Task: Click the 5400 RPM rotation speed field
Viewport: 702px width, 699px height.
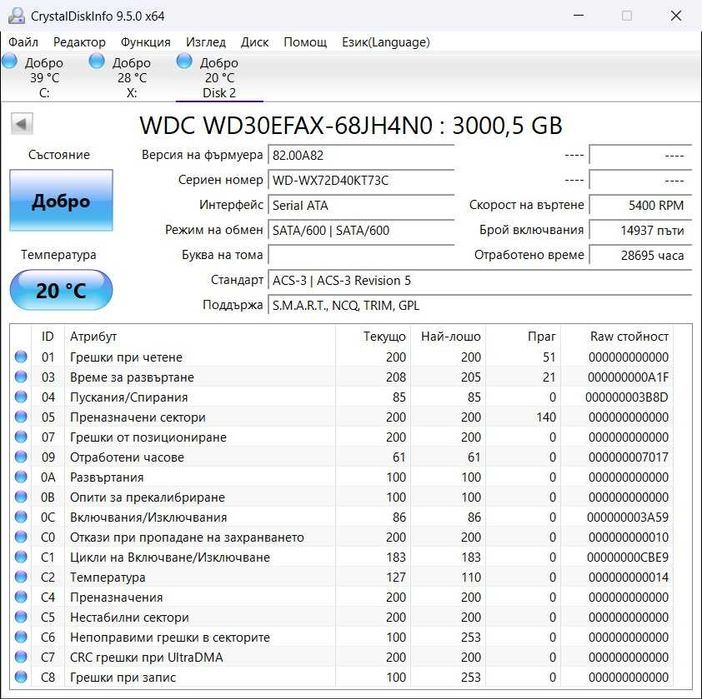Action: [x=640, y=206]
